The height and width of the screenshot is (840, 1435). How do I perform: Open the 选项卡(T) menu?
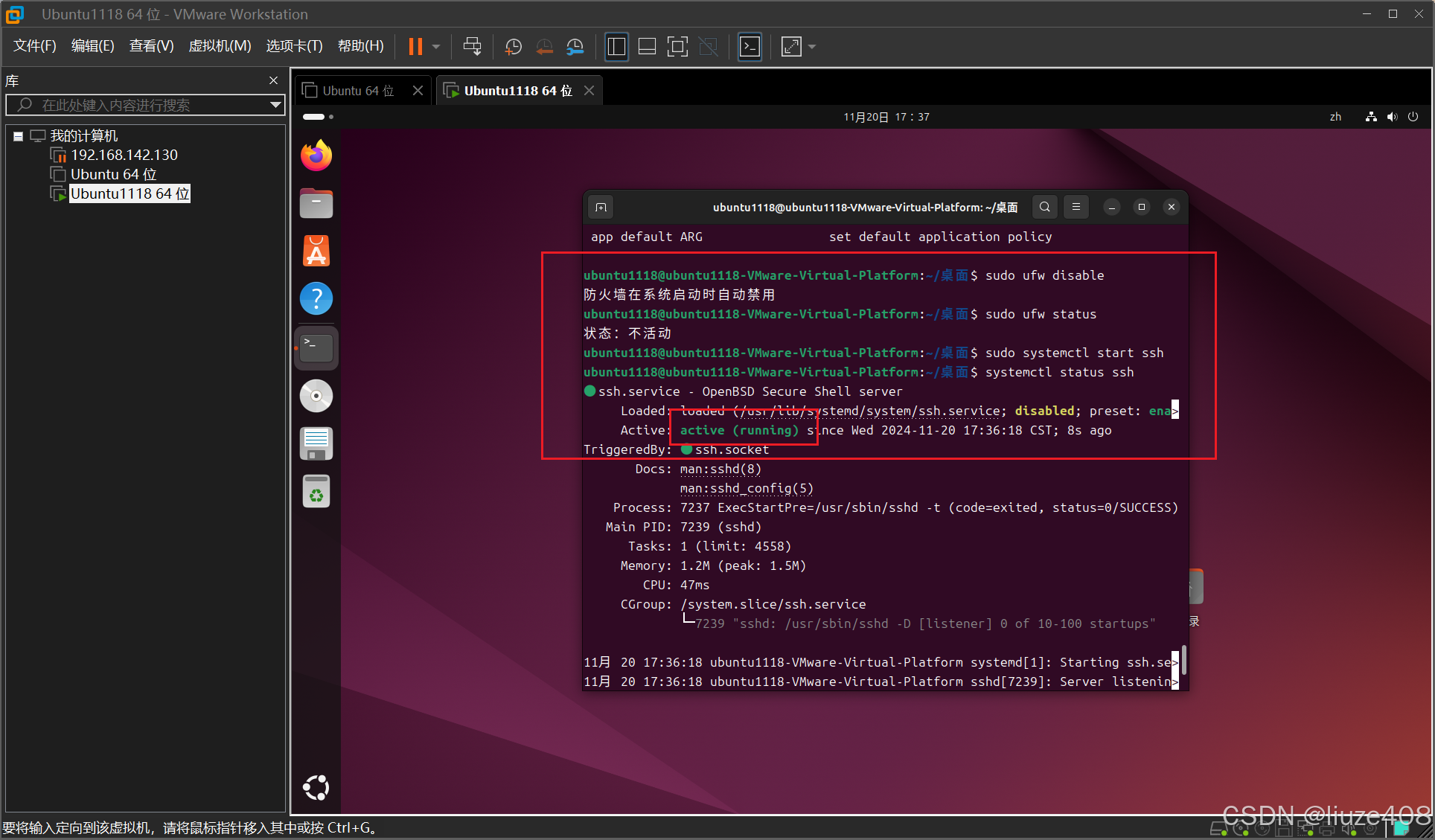point(294,46)
